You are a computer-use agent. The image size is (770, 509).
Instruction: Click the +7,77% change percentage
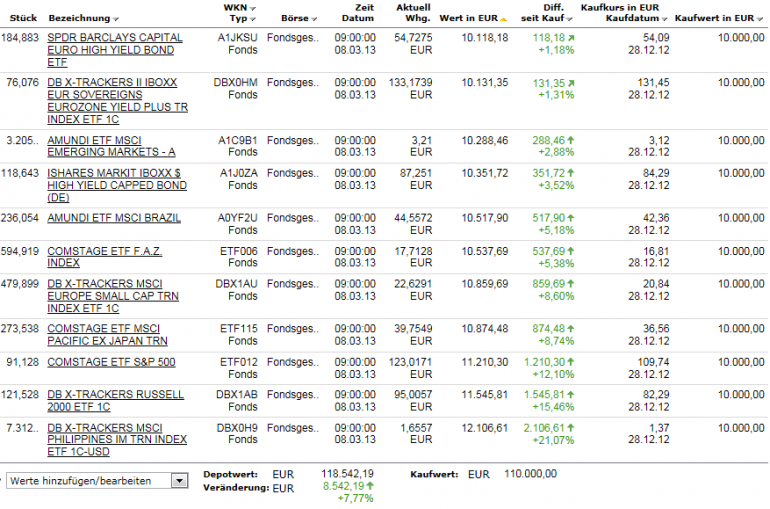355,499
